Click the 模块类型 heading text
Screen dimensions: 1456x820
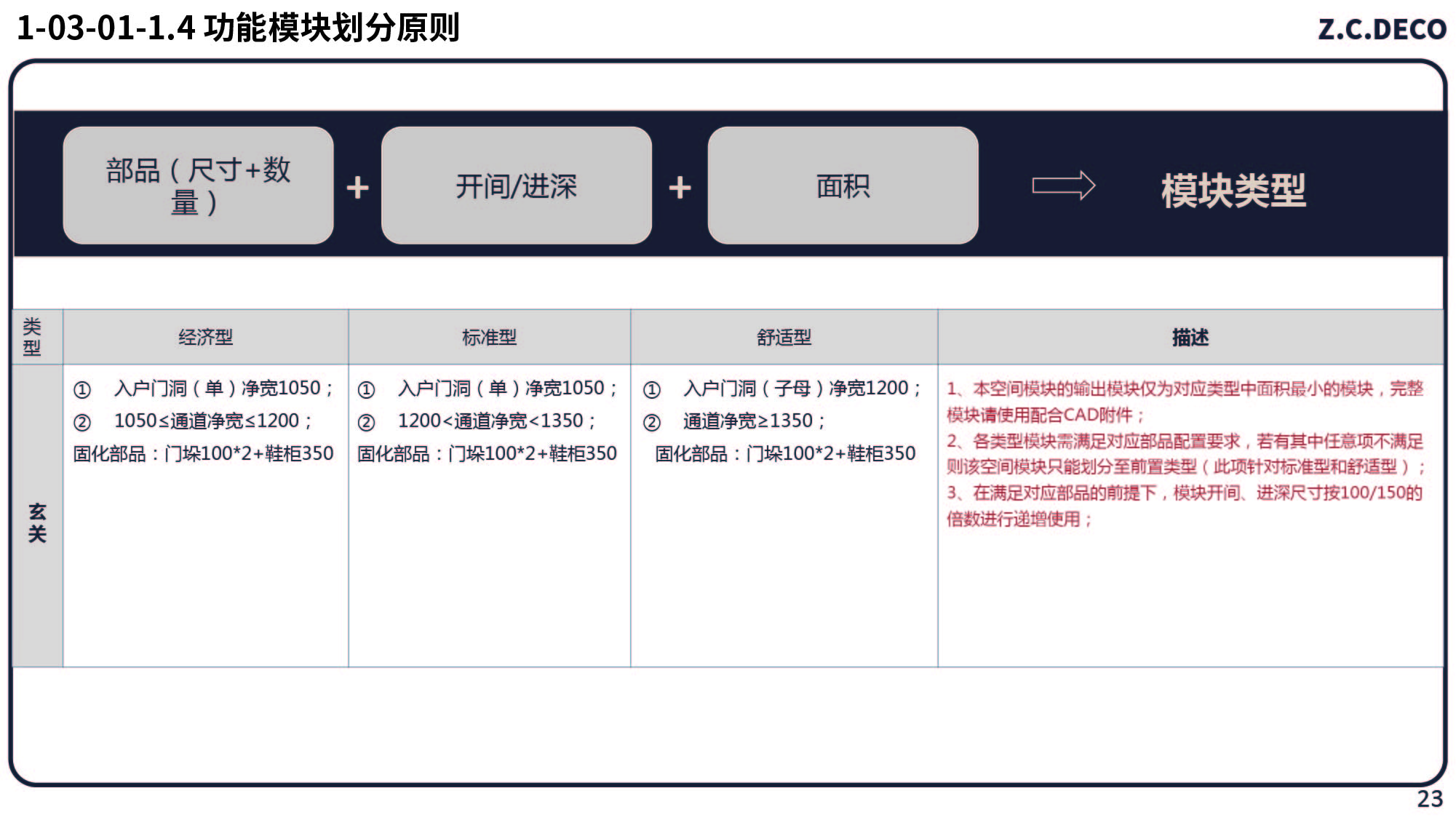1233,191
